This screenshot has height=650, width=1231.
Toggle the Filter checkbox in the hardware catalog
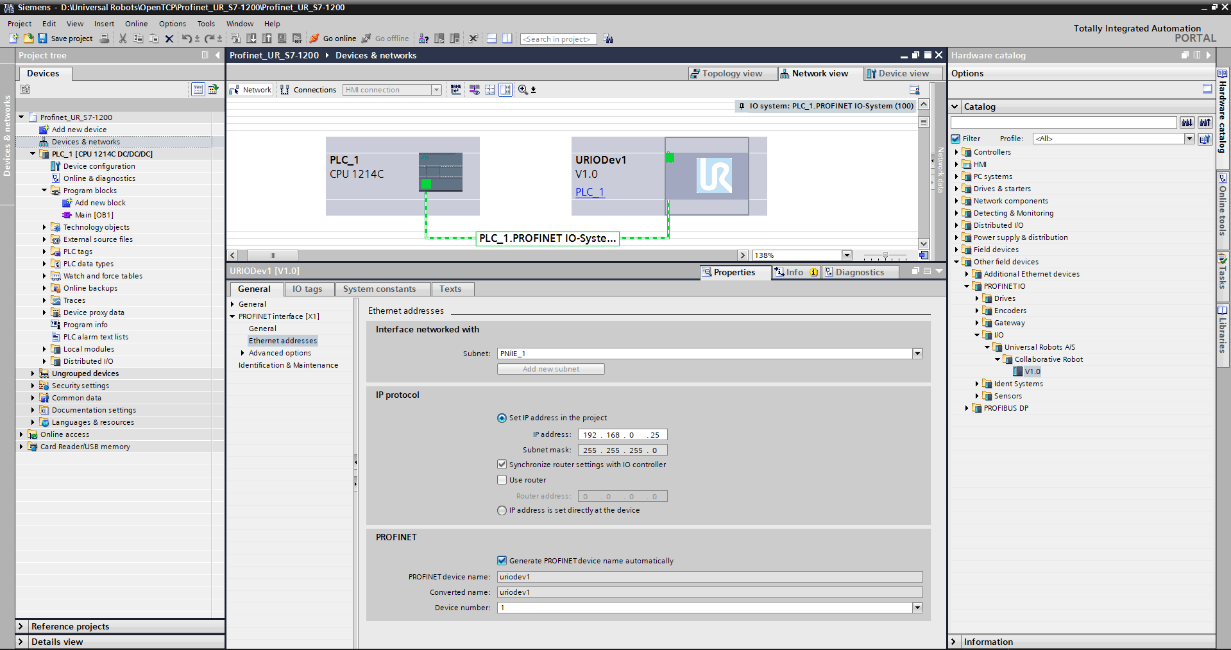pyautogui.click(x=956, y=139)
